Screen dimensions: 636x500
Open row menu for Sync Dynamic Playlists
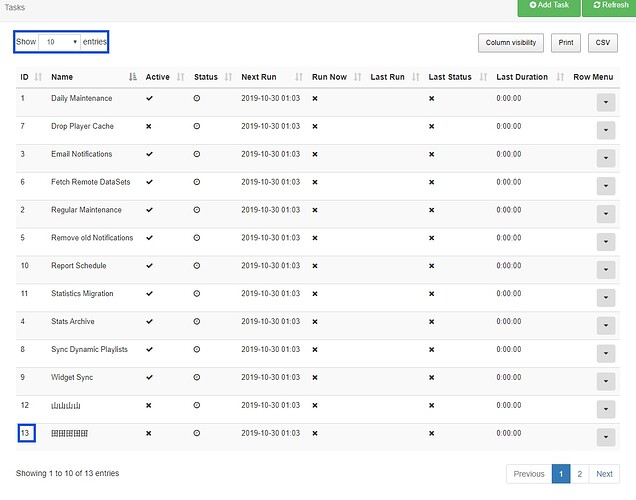(x=606, y=353)
